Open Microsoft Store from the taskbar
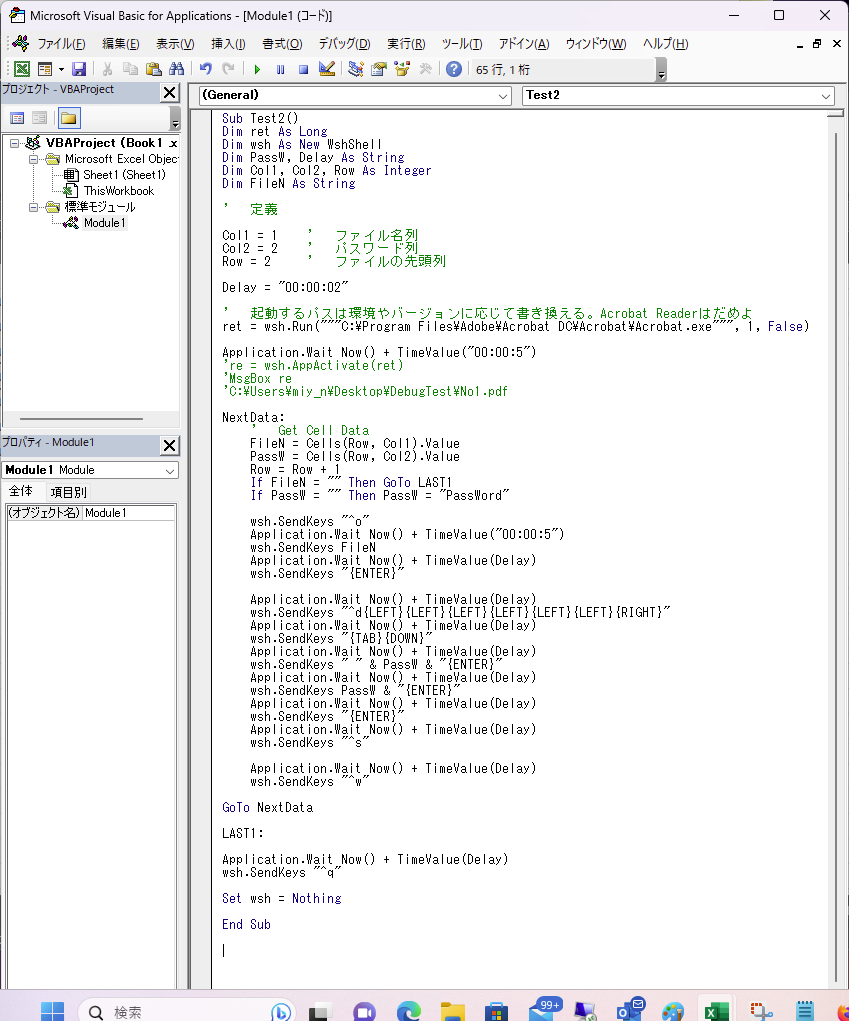The image size is (849, 1021). [x=495, y=1011]
